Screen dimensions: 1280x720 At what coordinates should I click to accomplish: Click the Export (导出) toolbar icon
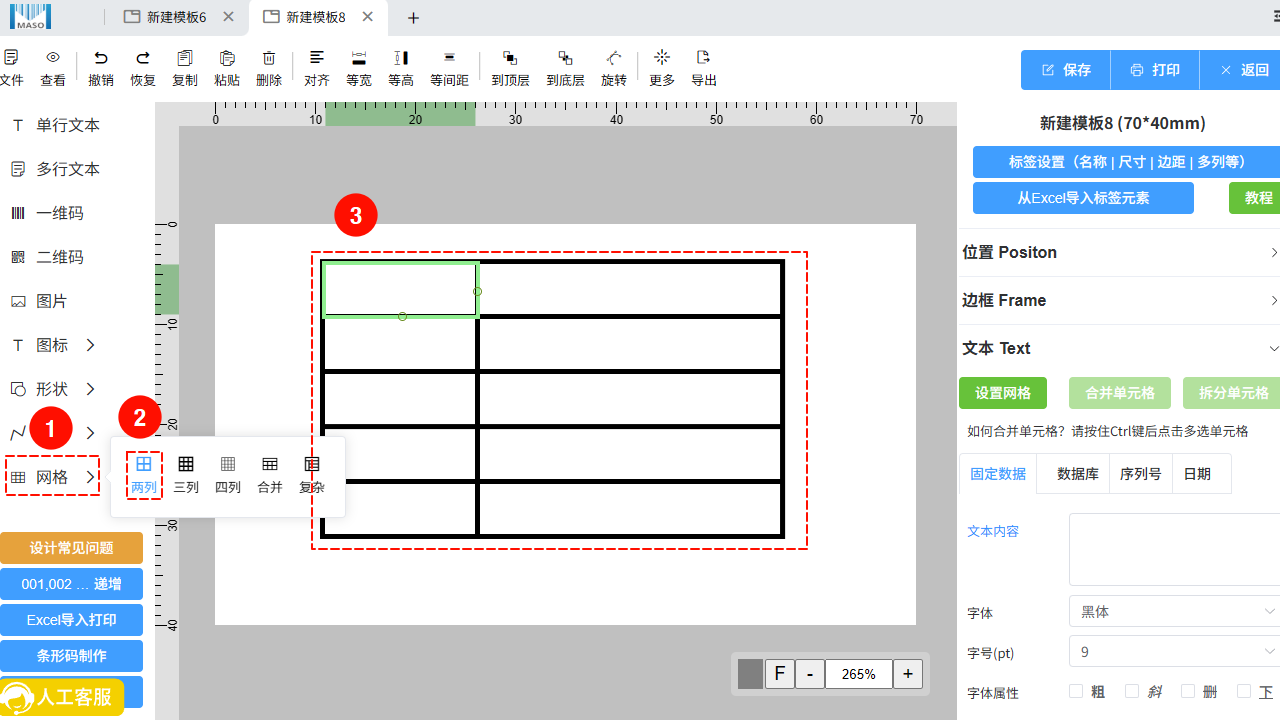[x=704, y=58]
